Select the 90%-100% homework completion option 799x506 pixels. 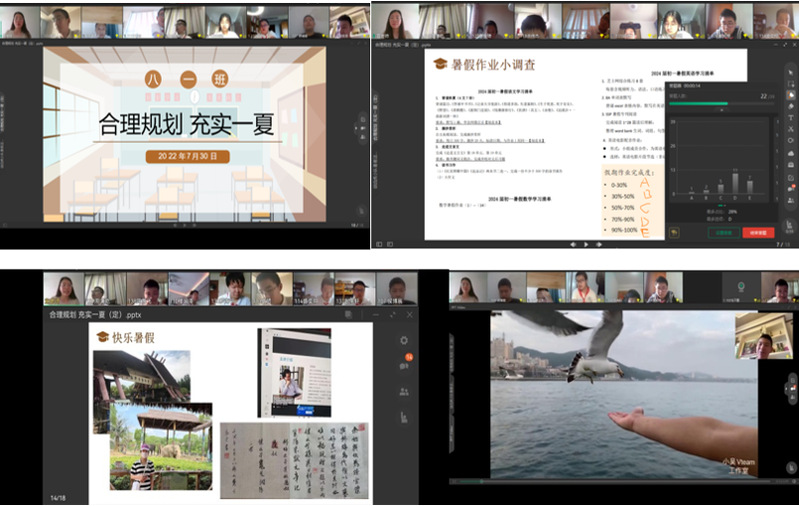tap(622, 229)
